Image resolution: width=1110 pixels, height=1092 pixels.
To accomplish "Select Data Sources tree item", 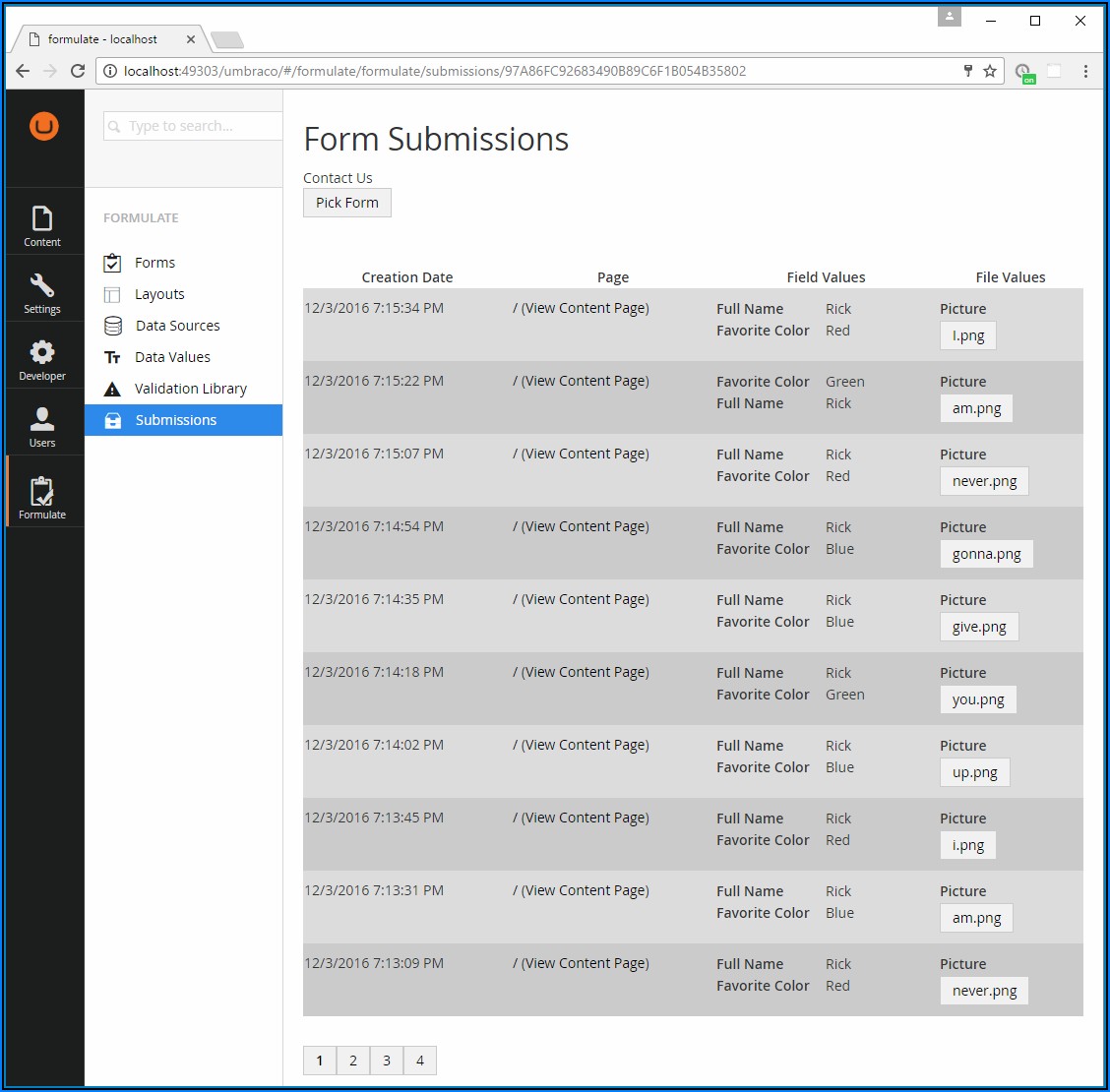I will (177, 326).
